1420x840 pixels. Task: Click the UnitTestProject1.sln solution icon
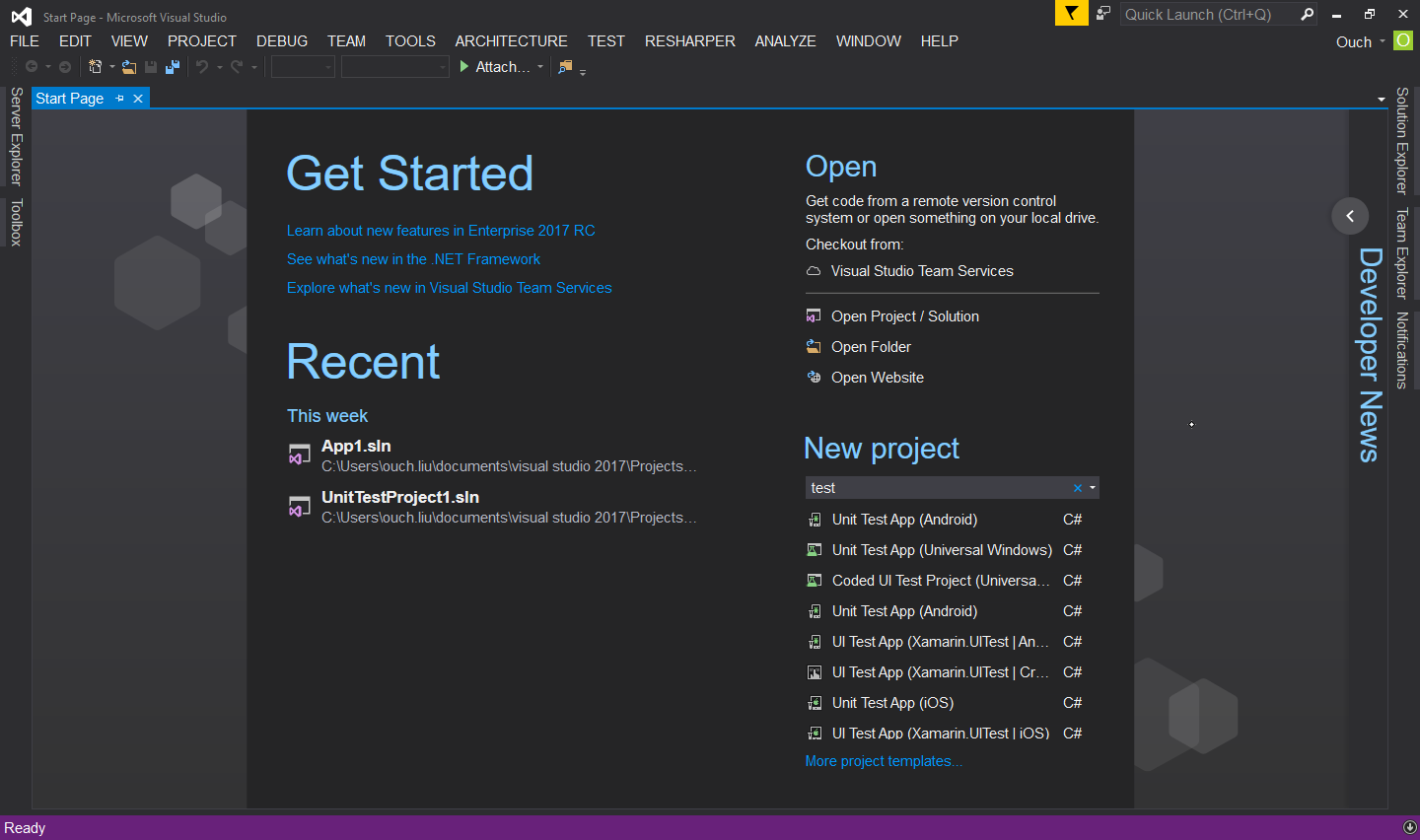point(299,506)
